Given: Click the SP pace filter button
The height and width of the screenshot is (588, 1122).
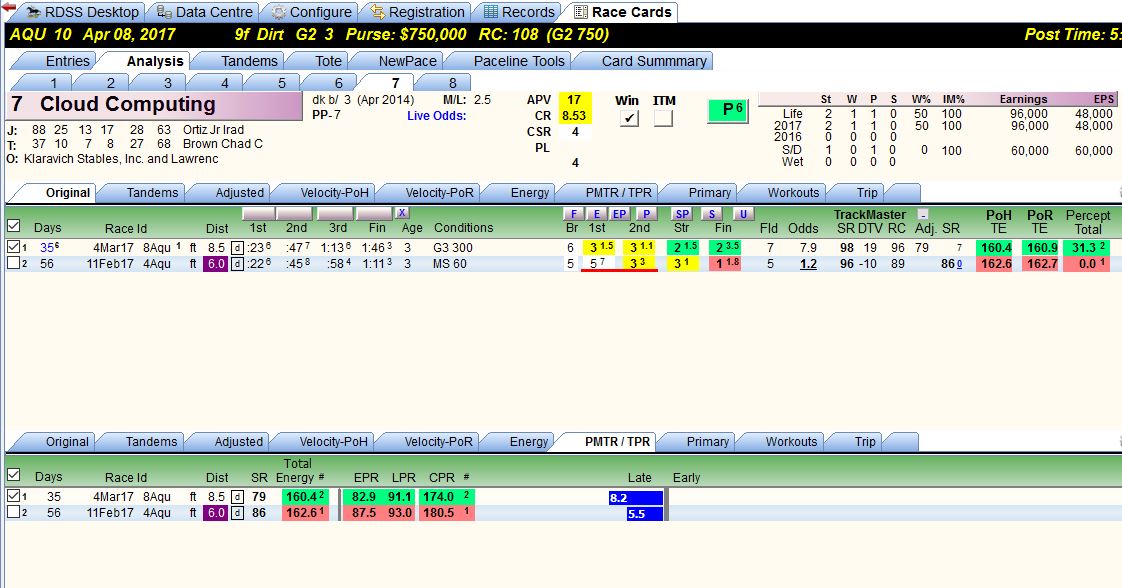Looking at the screenshot, I should [x=682, y=214].
